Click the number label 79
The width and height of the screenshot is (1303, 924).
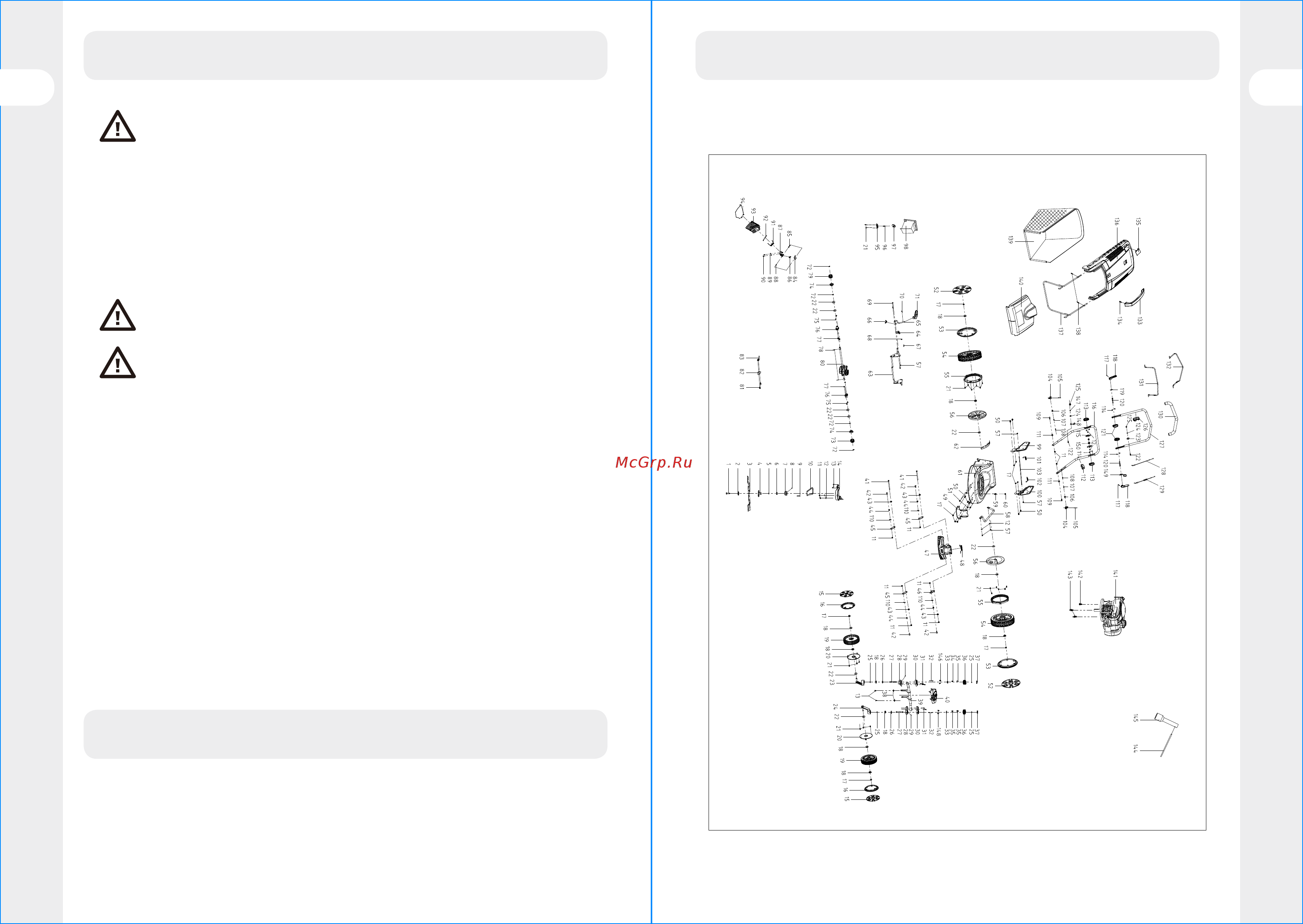click(x=810, y=276)
